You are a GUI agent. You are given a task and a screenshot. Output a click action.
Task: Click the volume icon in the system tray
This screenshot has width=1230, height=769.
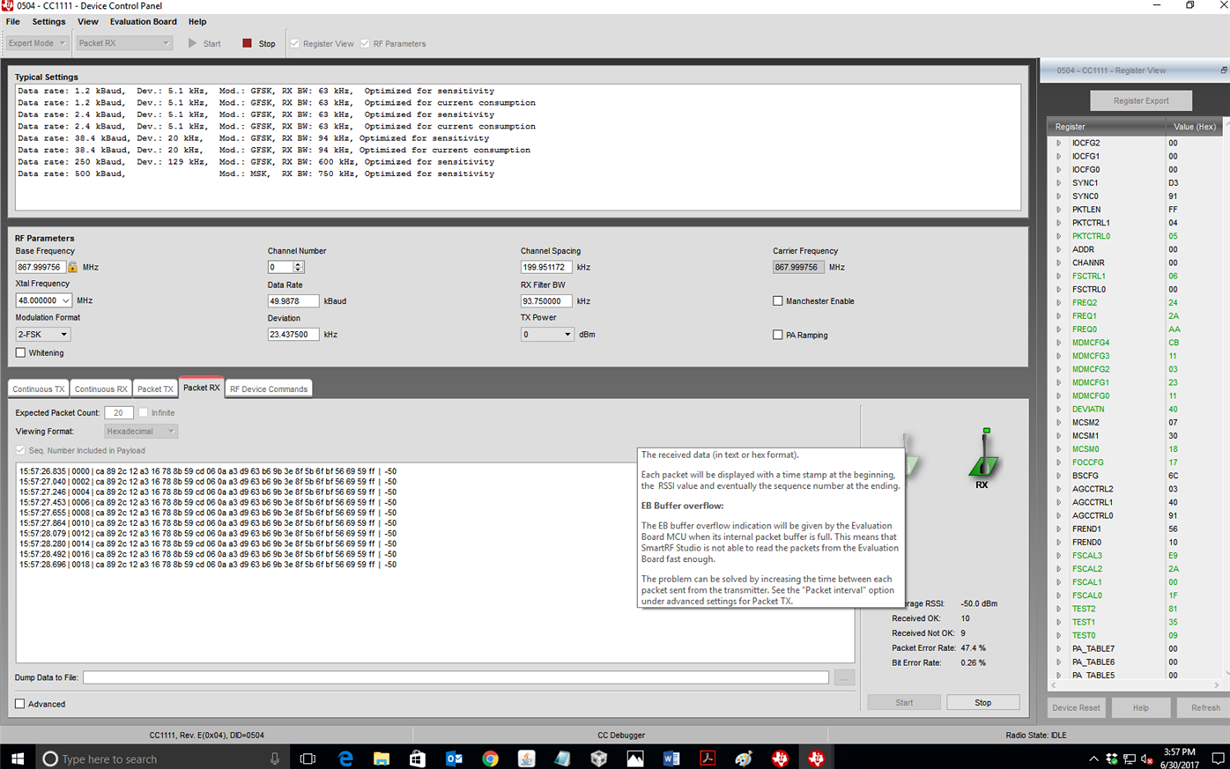coord(1148,759)
